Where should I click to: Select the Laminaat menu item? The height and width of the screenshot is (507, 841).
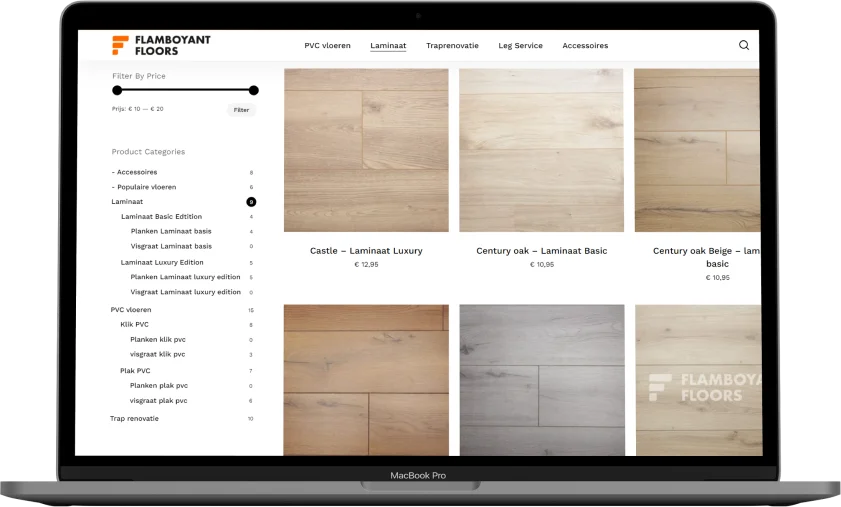[388, 46]
